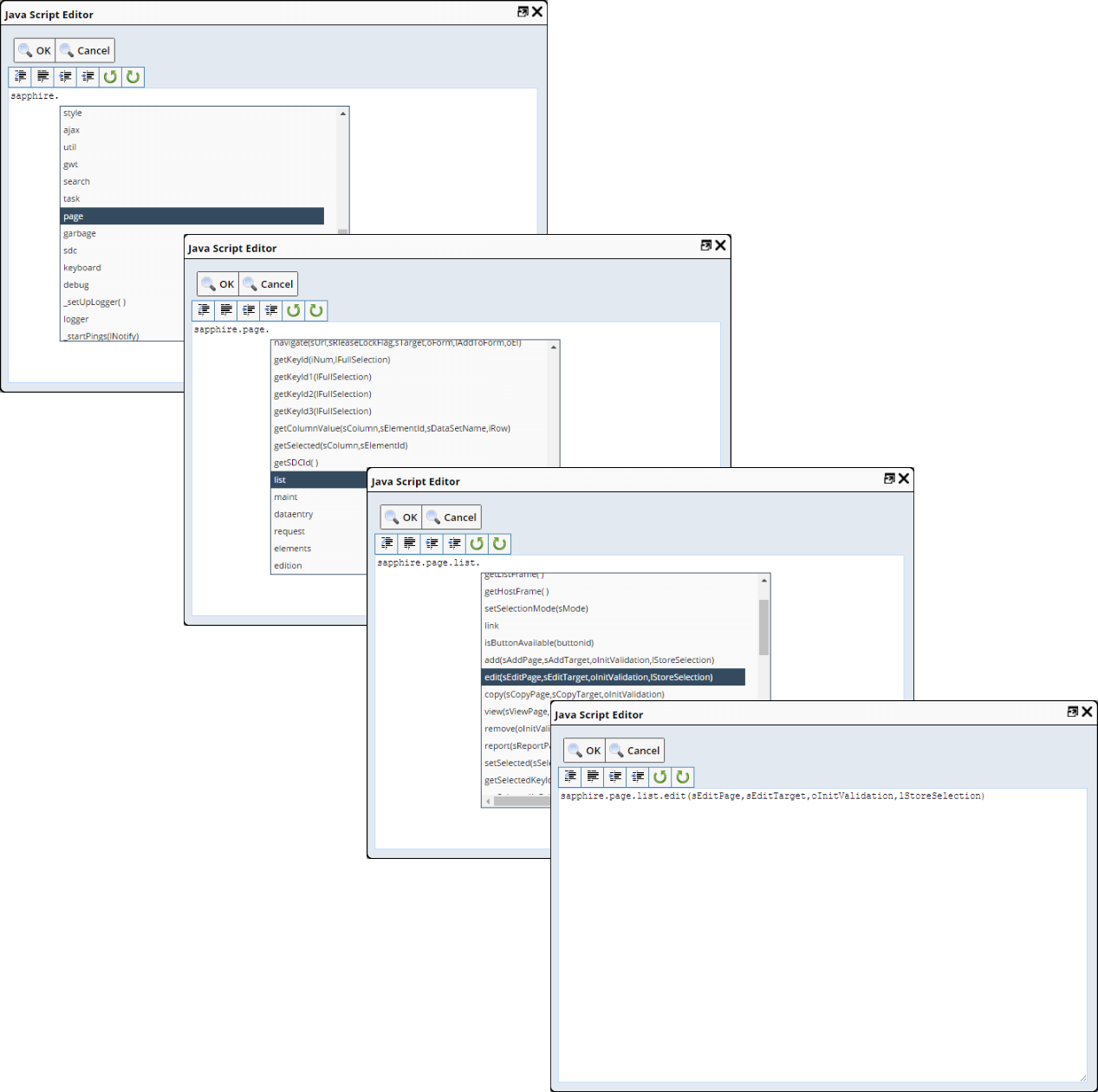Image resolution: width=1098 pixels, height=1092 pixels.
Task: Click the scroll-up arrow of the sapphire suggestion list
Action: [x=343, y=114]
